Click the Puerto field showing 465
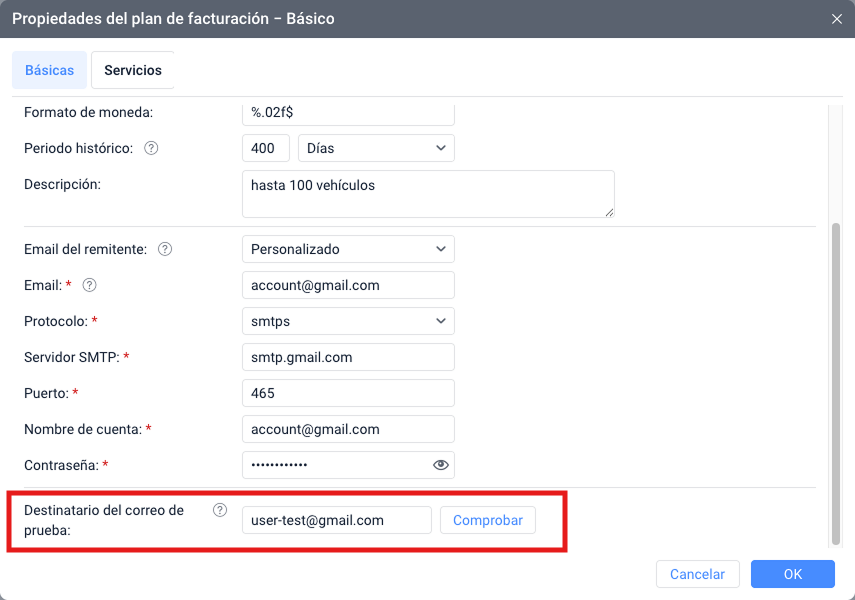The image size is (855, 600). click(x=348, y=393)
